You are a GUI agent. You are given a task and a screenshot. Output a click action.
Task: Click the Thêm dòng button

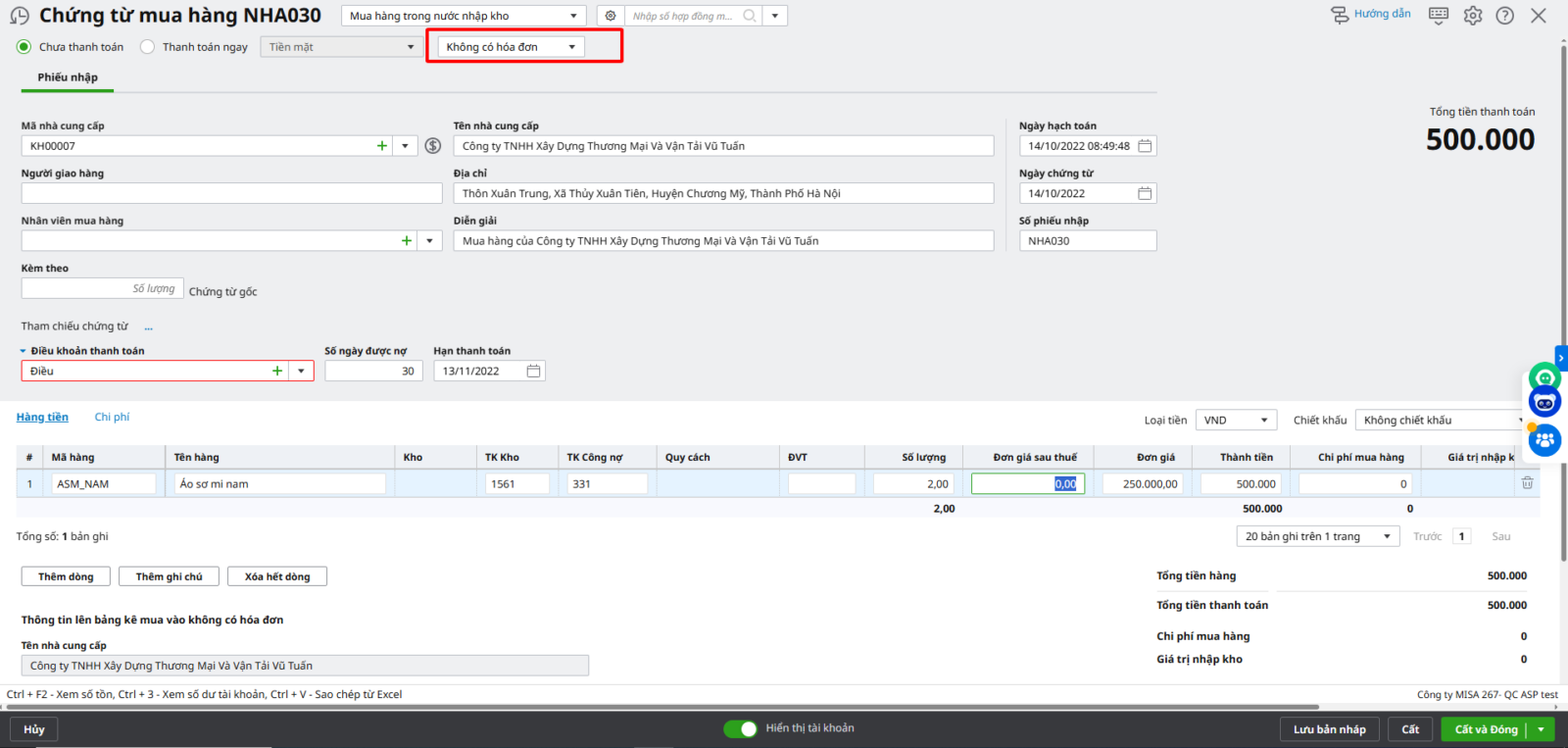66,576
